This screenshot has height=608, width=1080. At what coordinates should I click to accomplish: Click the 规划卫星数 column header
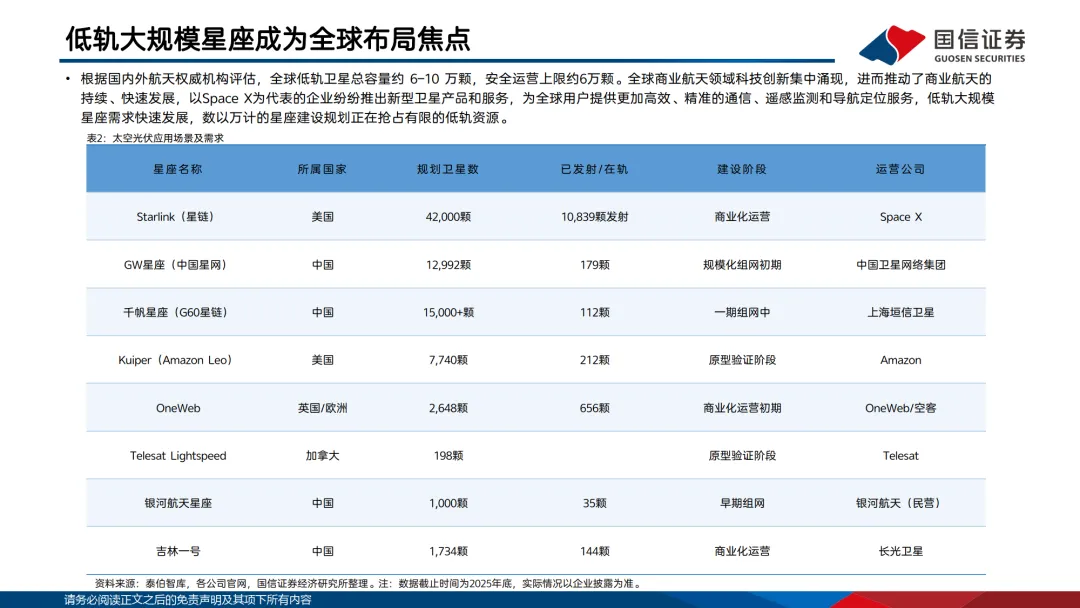point(448,169)
